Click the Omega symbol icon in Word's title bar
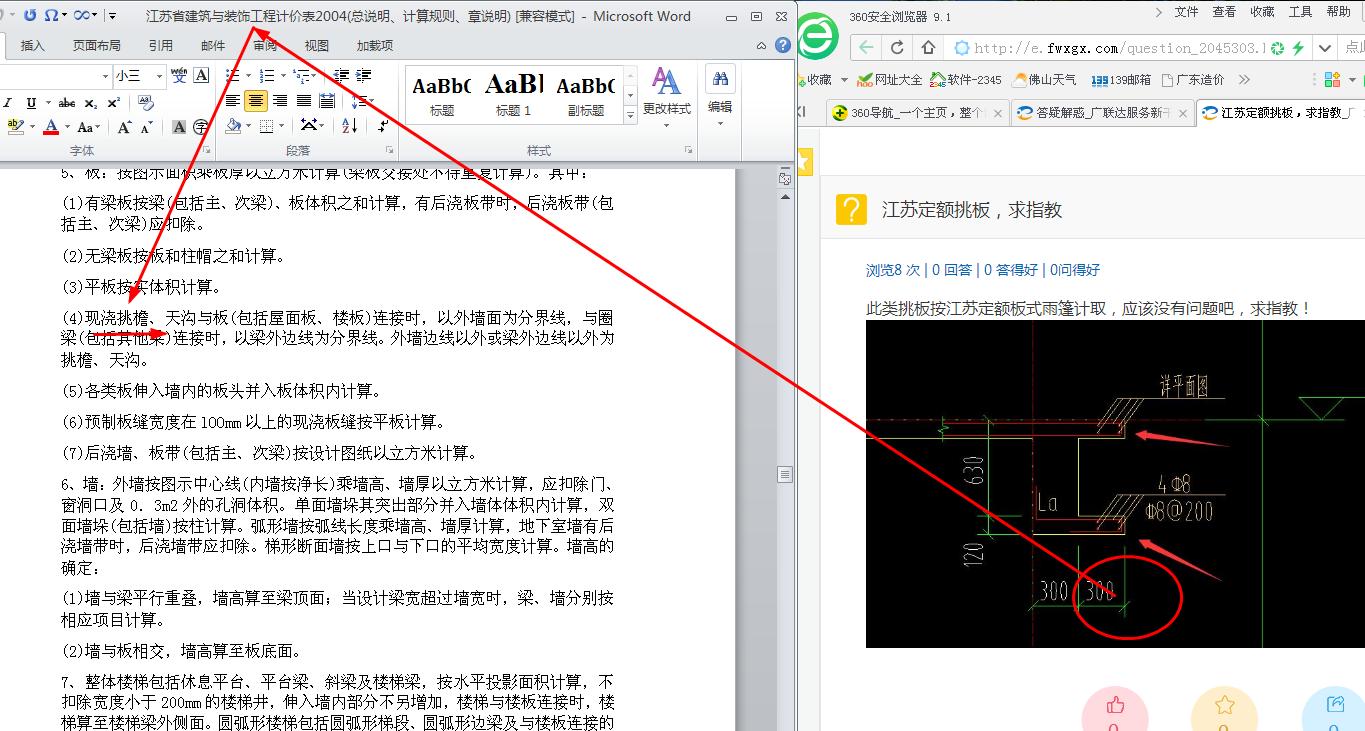Screen dimensions: 1365x731 tap(51, 15)
